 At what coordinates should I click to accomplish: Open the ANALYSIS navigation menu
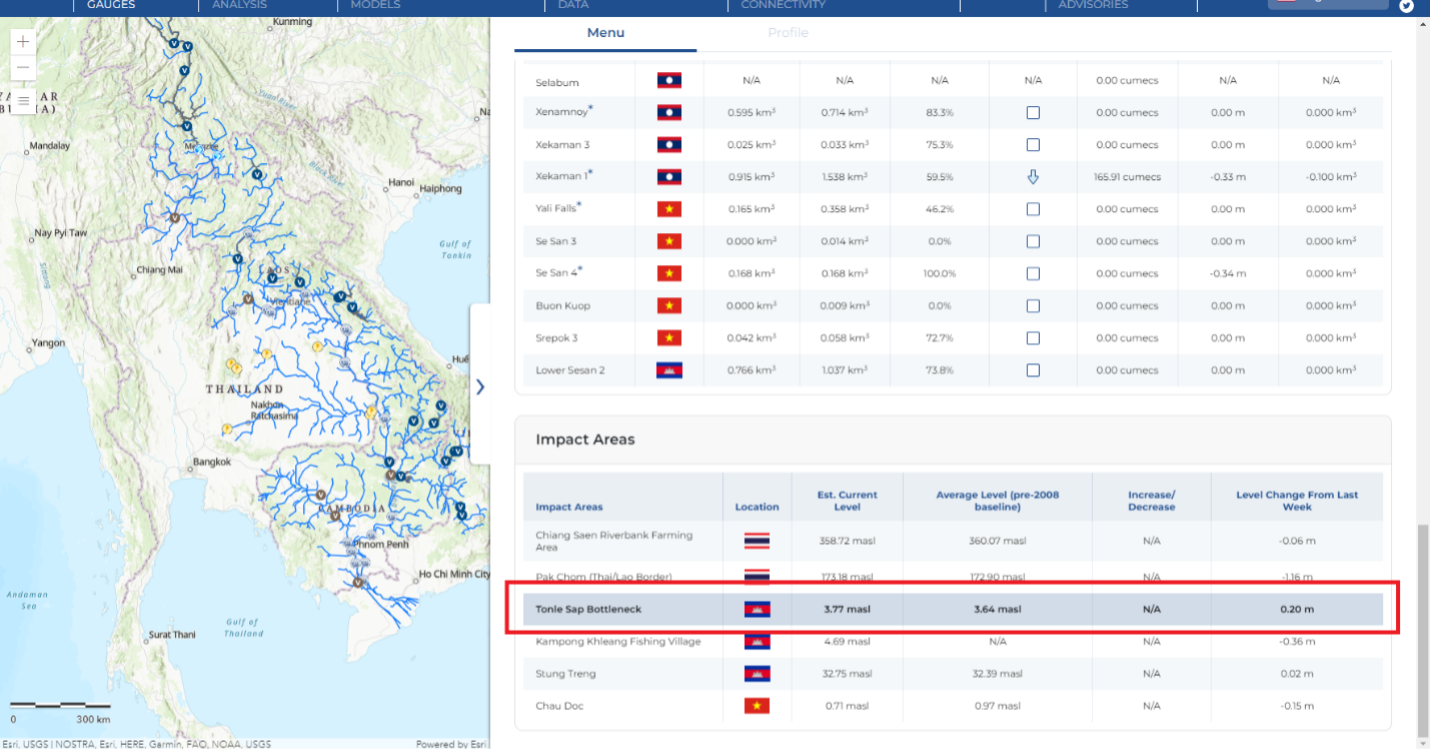[240, 5]
